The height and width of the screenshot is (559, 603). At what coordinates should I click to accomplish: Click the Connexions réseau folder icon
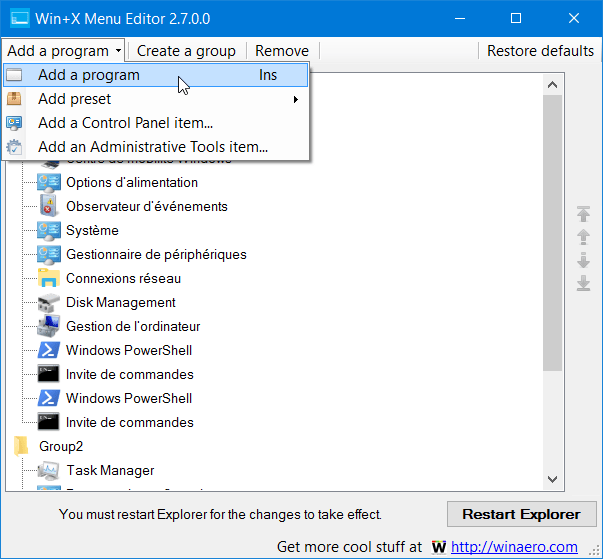(48, 278)
